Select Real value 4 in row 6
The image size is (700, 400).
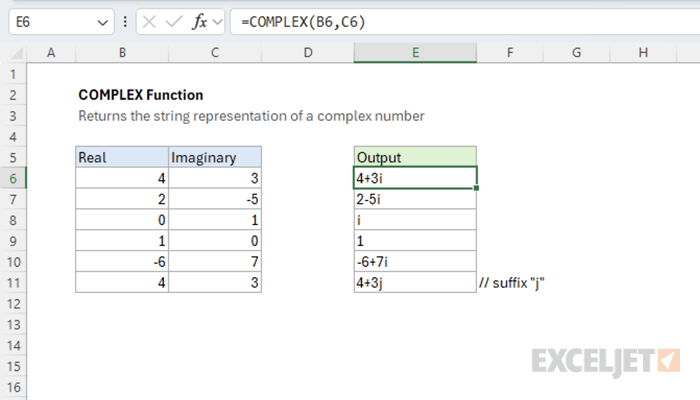point(122,179)
